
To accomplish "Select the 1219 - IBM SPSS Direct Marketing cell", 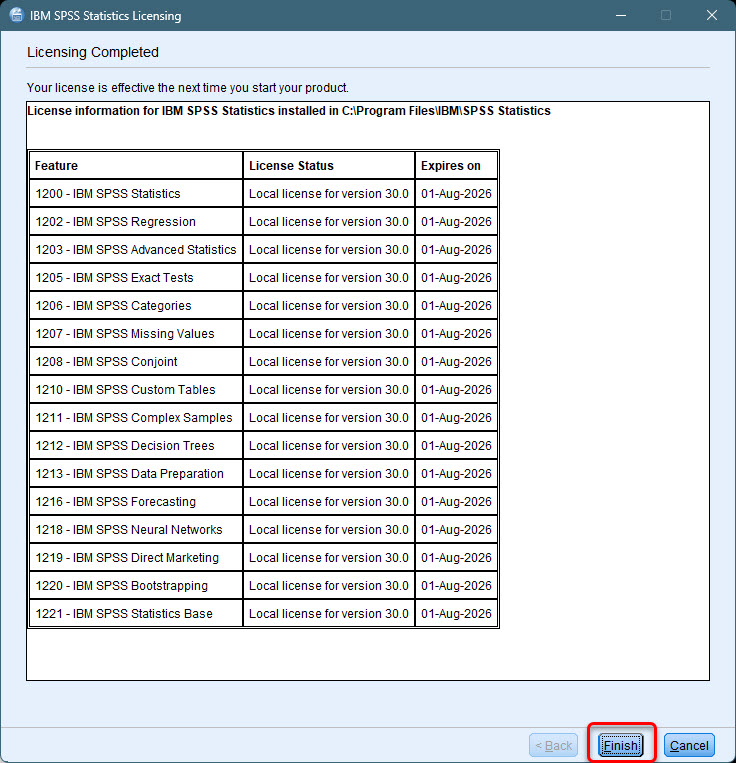I will (136, 557).
